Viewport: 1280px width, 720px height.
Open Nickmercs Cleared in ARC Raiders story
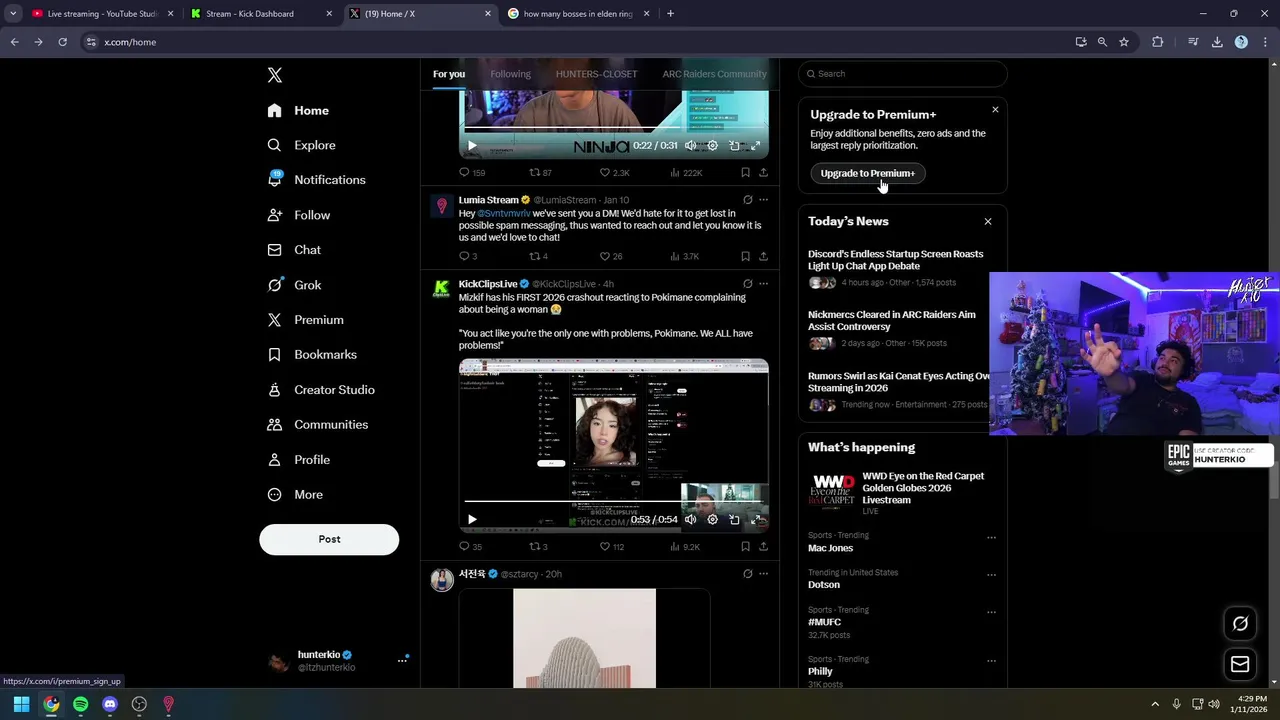click(x=892, y=321)
